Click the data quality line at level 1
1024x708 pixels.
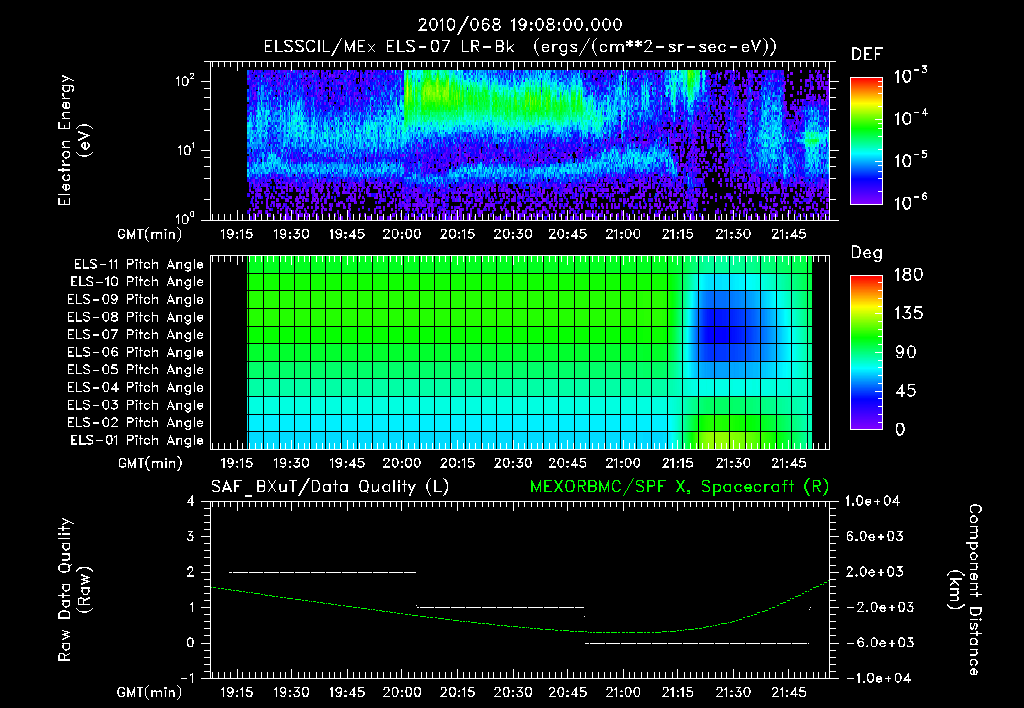pos(500,607)
